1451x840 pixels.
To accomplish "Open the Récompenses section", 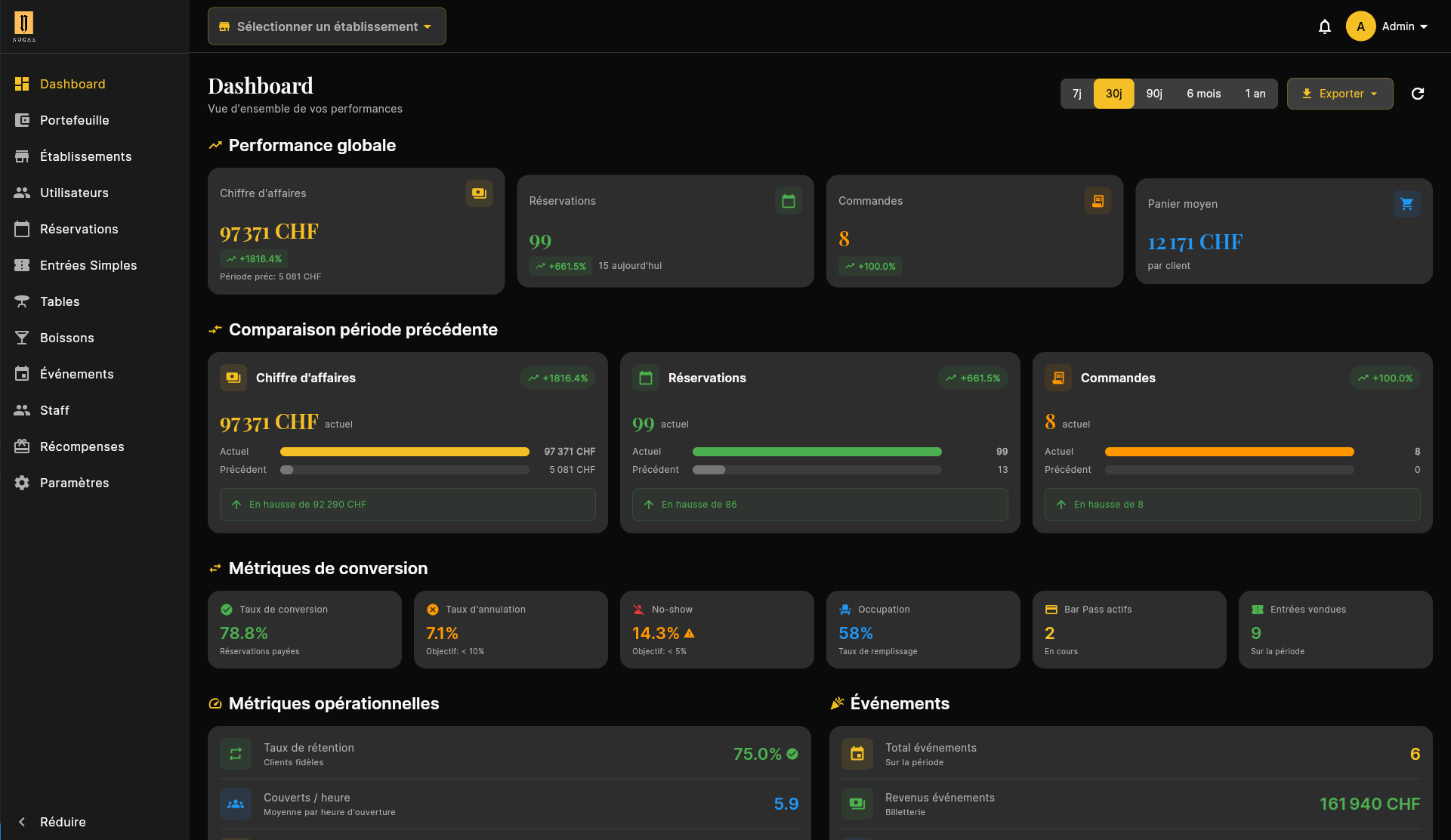I will click(82, 446).
